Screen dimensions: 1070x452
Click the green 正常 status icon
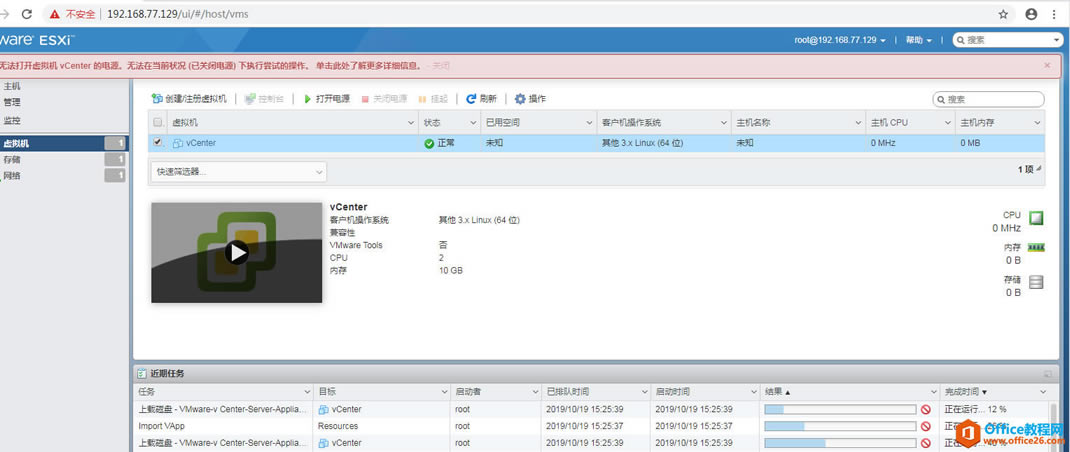pyautogui.click(x=429, y=143)
